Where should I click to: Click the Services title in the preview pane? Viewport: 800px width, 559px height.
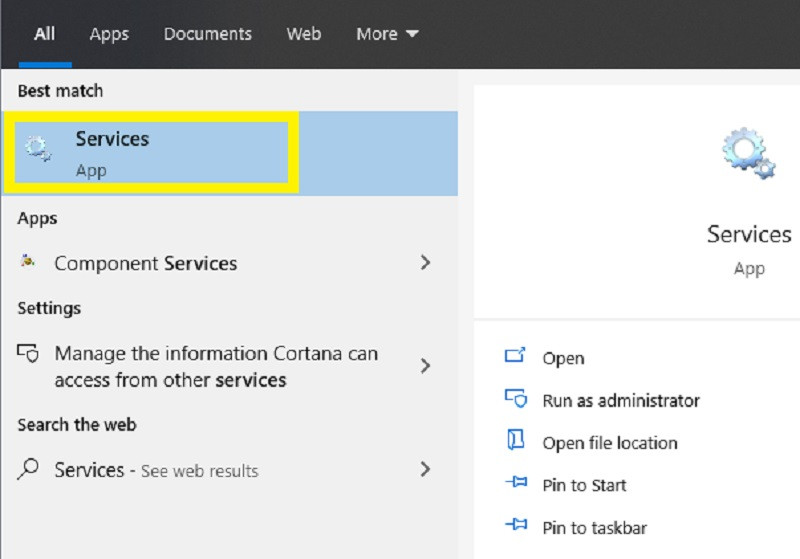(x=748, y=234)
